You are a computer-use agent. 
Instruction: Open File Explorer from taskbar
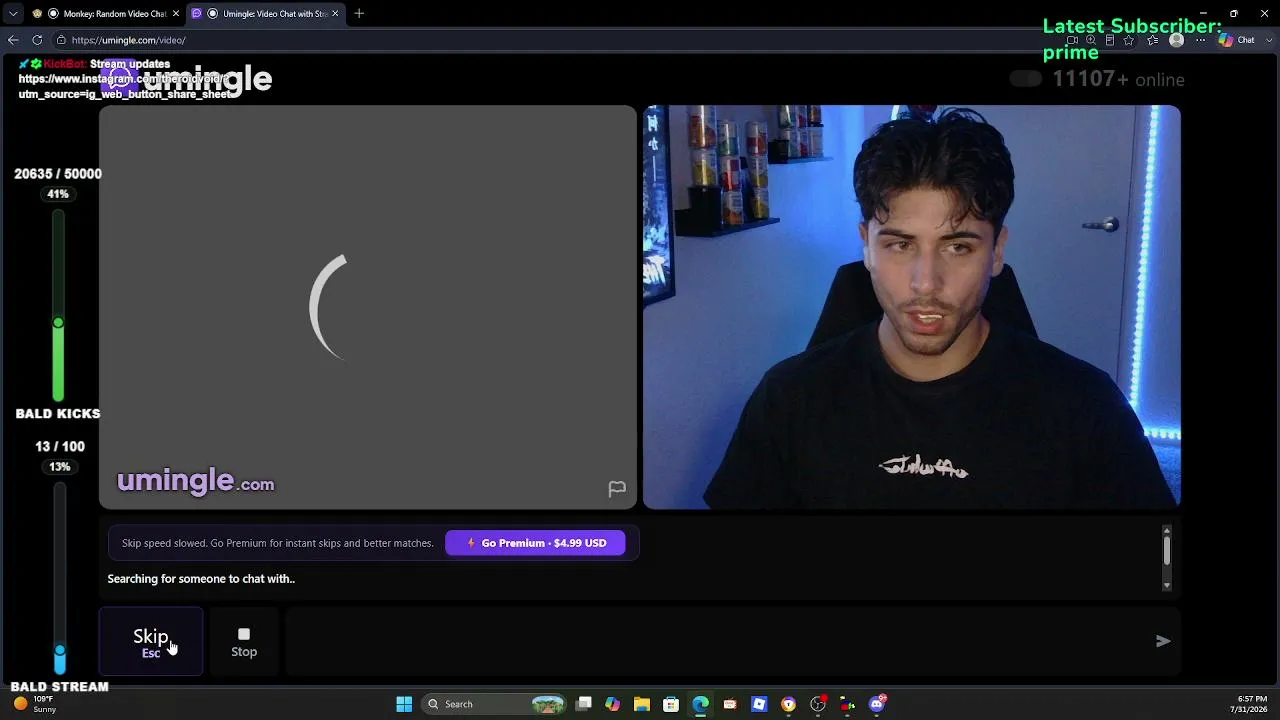[642, 704]
